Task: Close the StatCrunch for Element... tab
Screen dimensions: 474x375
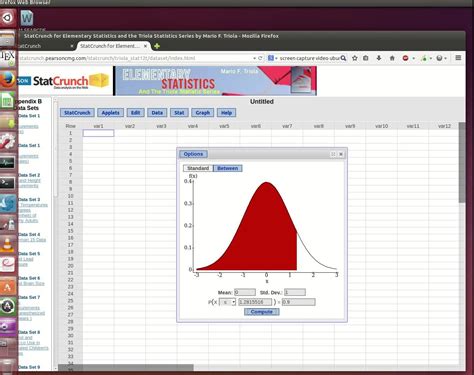Action: pyautogui.click(x=145, y=46)
